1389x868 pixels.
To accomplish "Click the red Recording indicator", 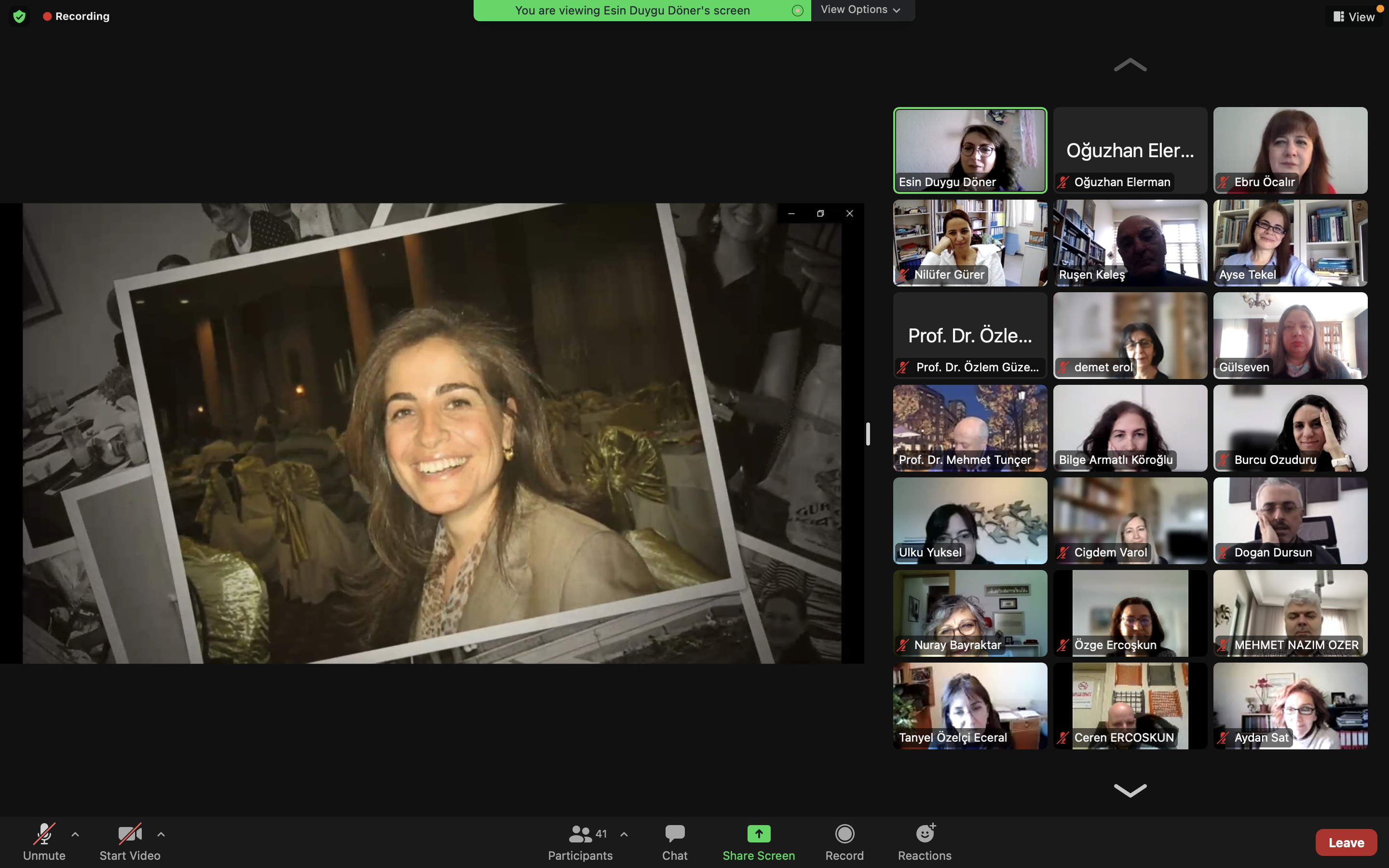I will coord(76,16).
